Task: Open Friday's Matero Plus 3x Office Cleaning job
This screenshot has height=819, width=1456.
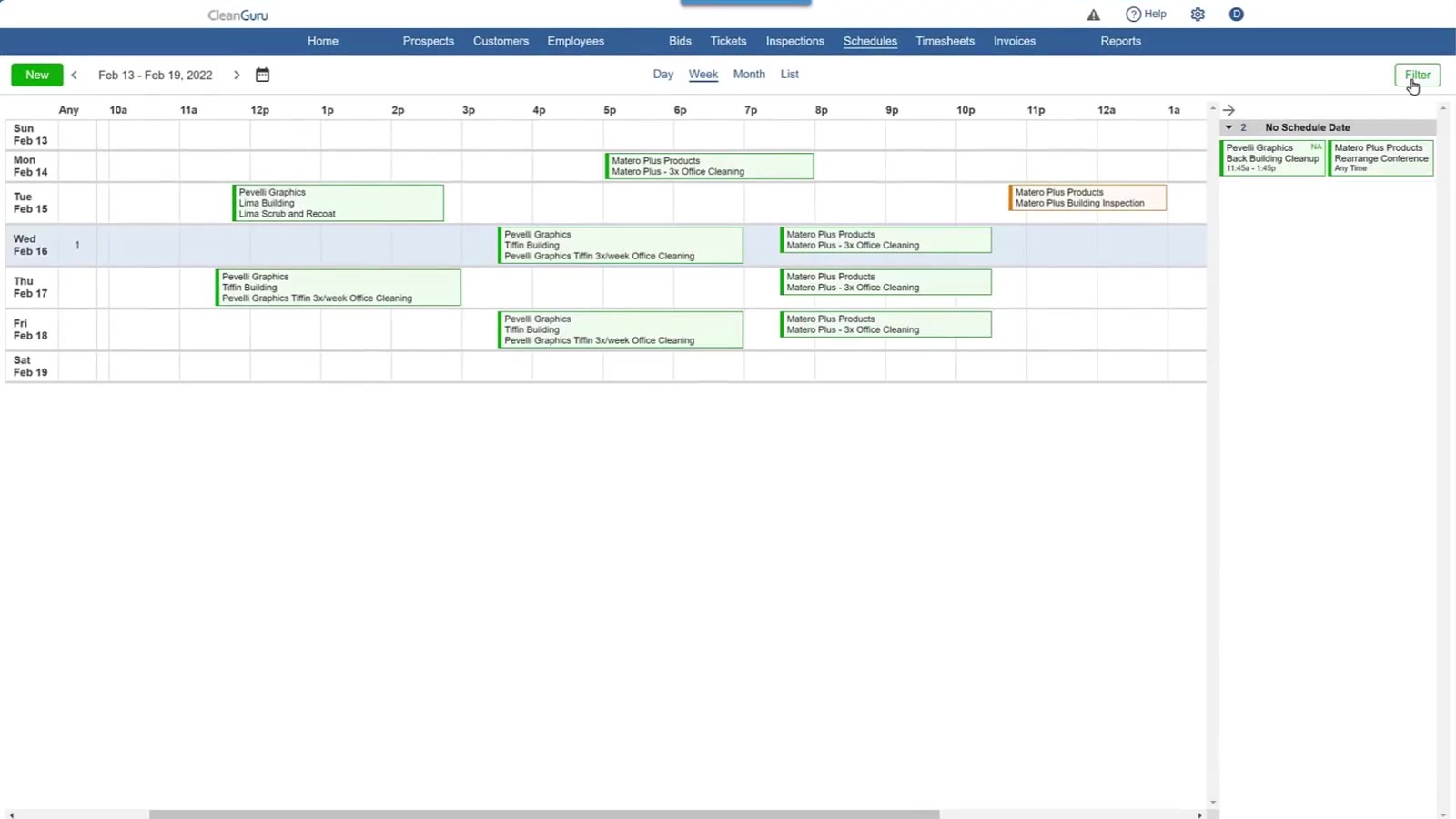Action: pos(885,324)
